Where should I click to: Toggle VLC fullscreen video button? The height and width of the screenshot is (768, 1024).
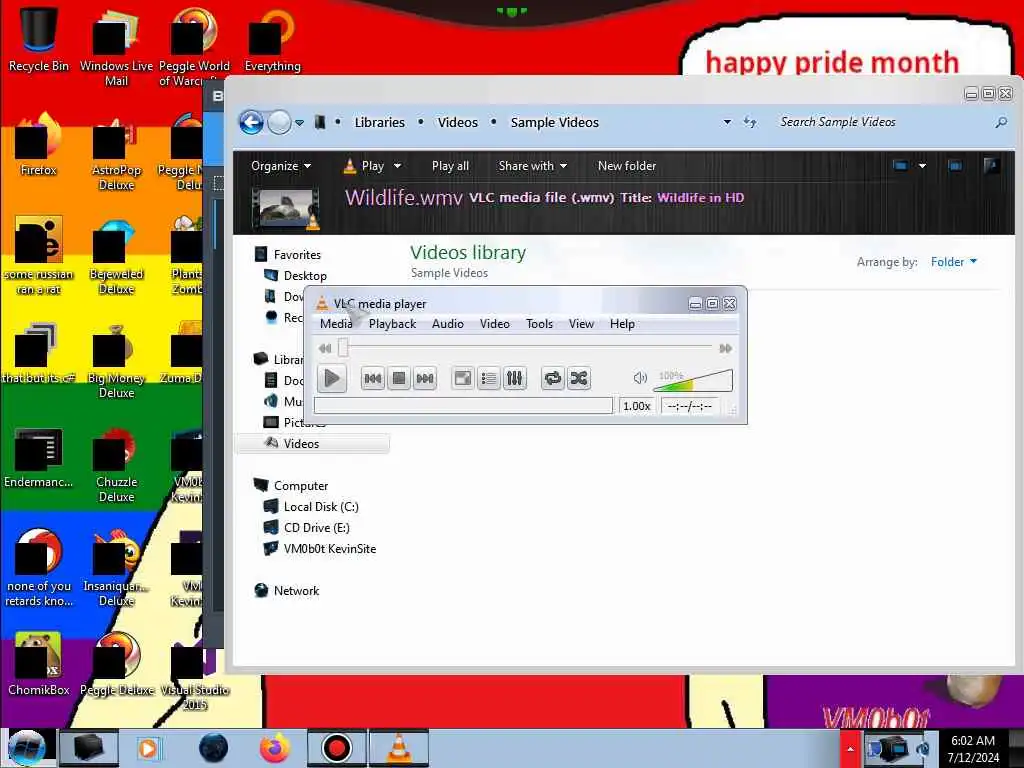(x=463, y=378)
